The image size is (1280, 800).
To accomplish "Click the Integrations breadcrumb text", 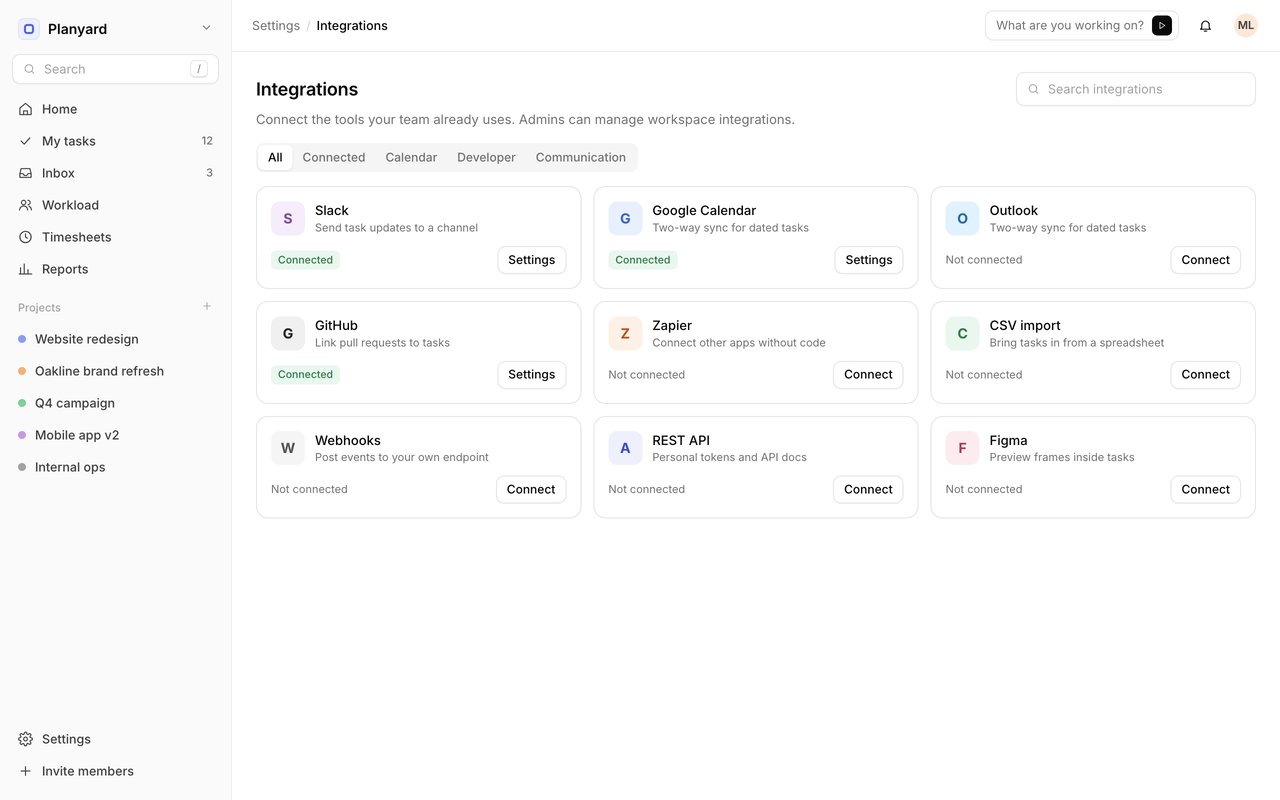I will pyautogui.click(x=352, y=26).
